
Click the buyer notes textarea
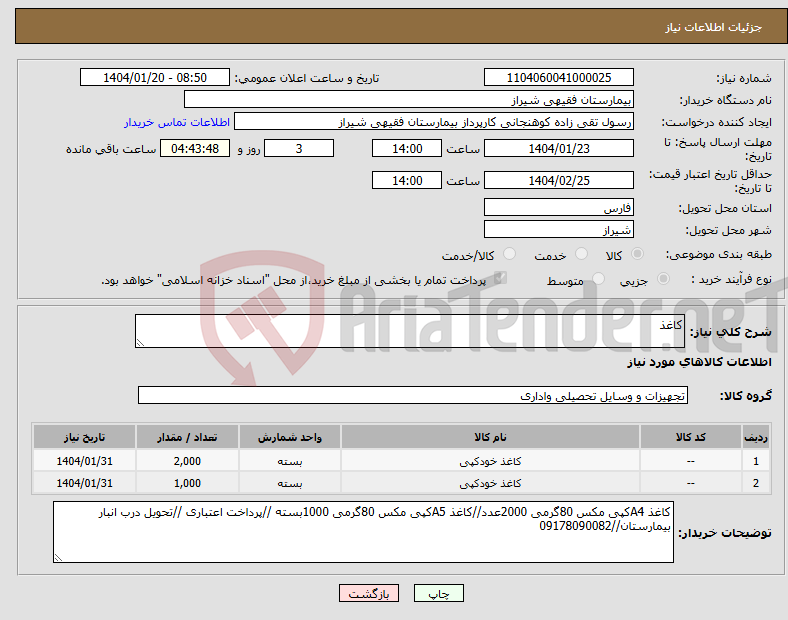[x=363, y=532]
